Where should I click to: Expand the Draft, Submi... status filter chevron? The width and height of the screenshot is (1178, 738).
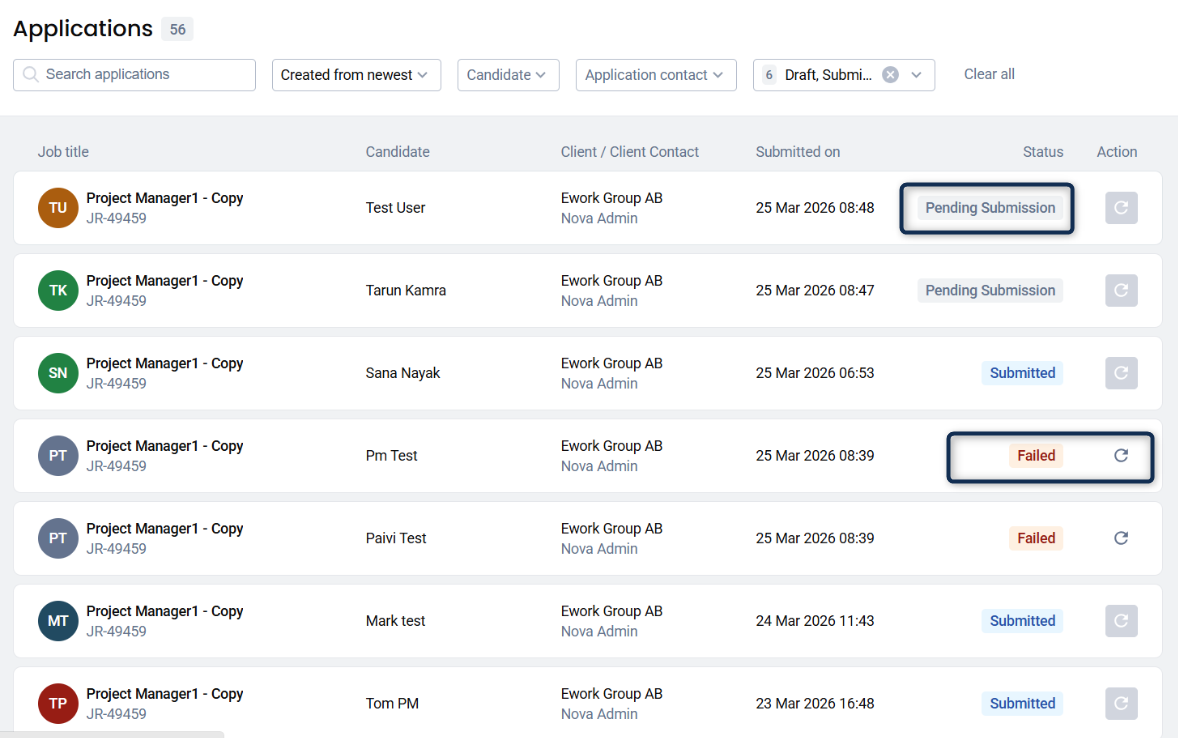[916, 75]
